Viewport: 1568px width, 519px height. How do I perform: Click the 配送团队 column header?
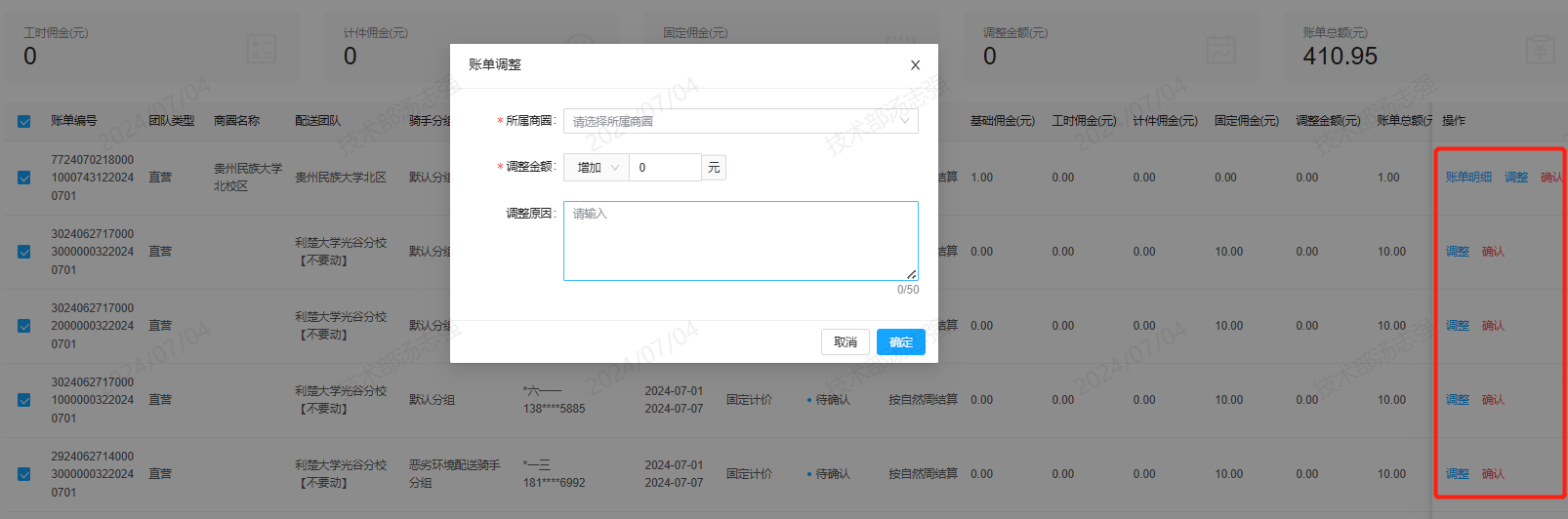[x=318, y=121]
